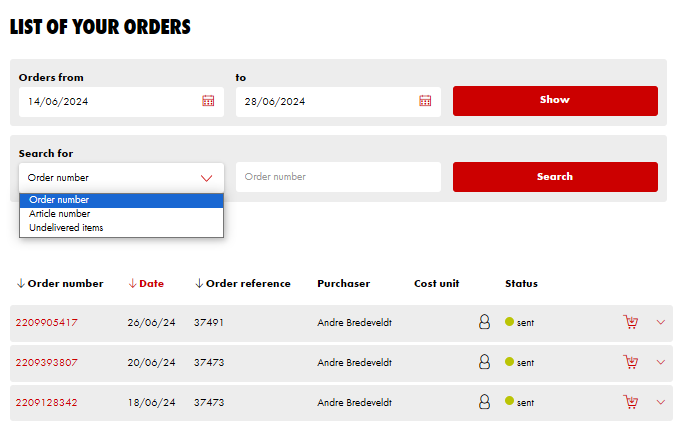Open the 'Orders from' calendar picker icon
The width and height of the screenshot is (685, 425).
coord(208,101)
